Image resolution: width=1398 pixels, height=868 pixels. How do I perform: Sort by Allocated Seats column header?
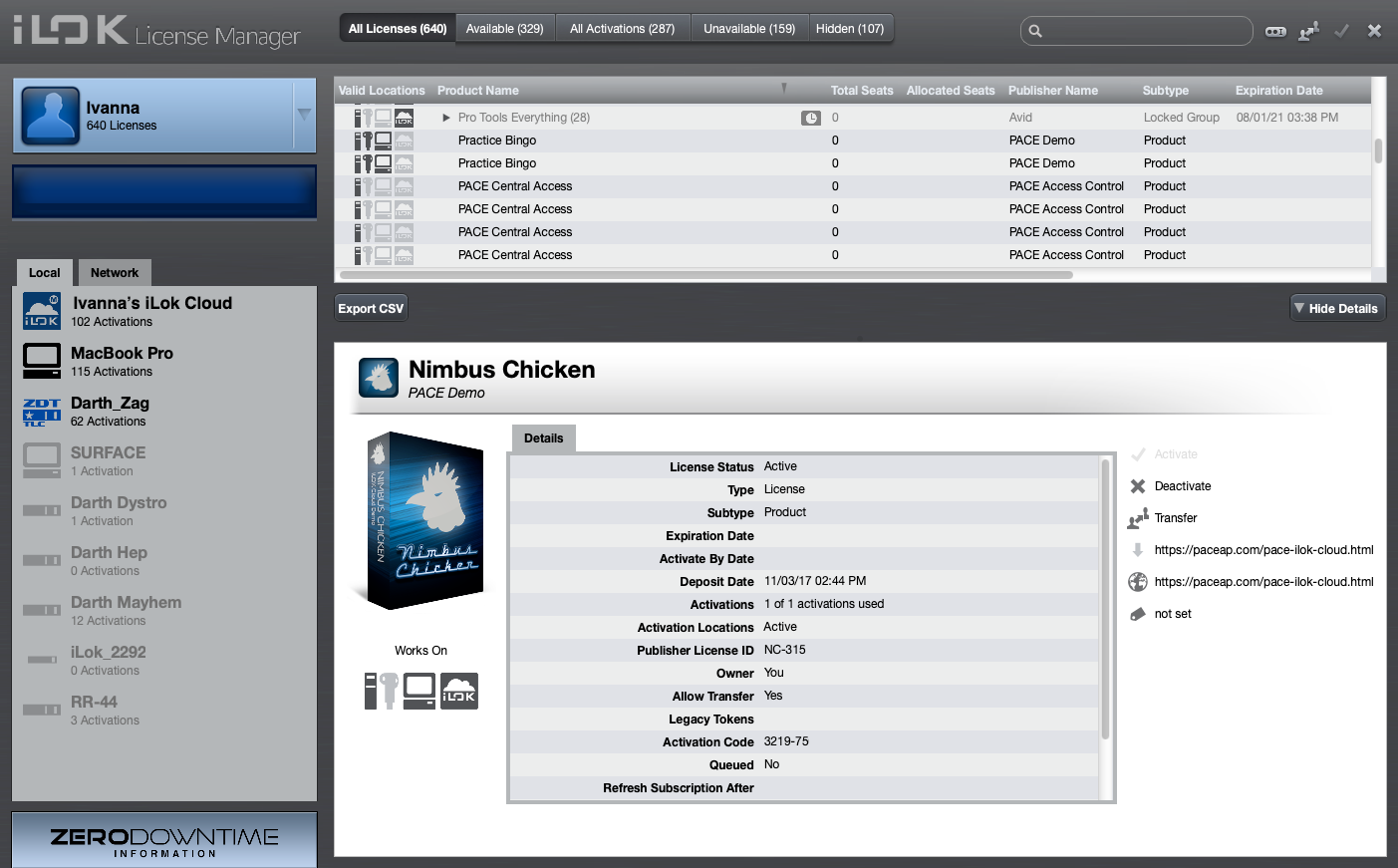click(x=951, y=90)
